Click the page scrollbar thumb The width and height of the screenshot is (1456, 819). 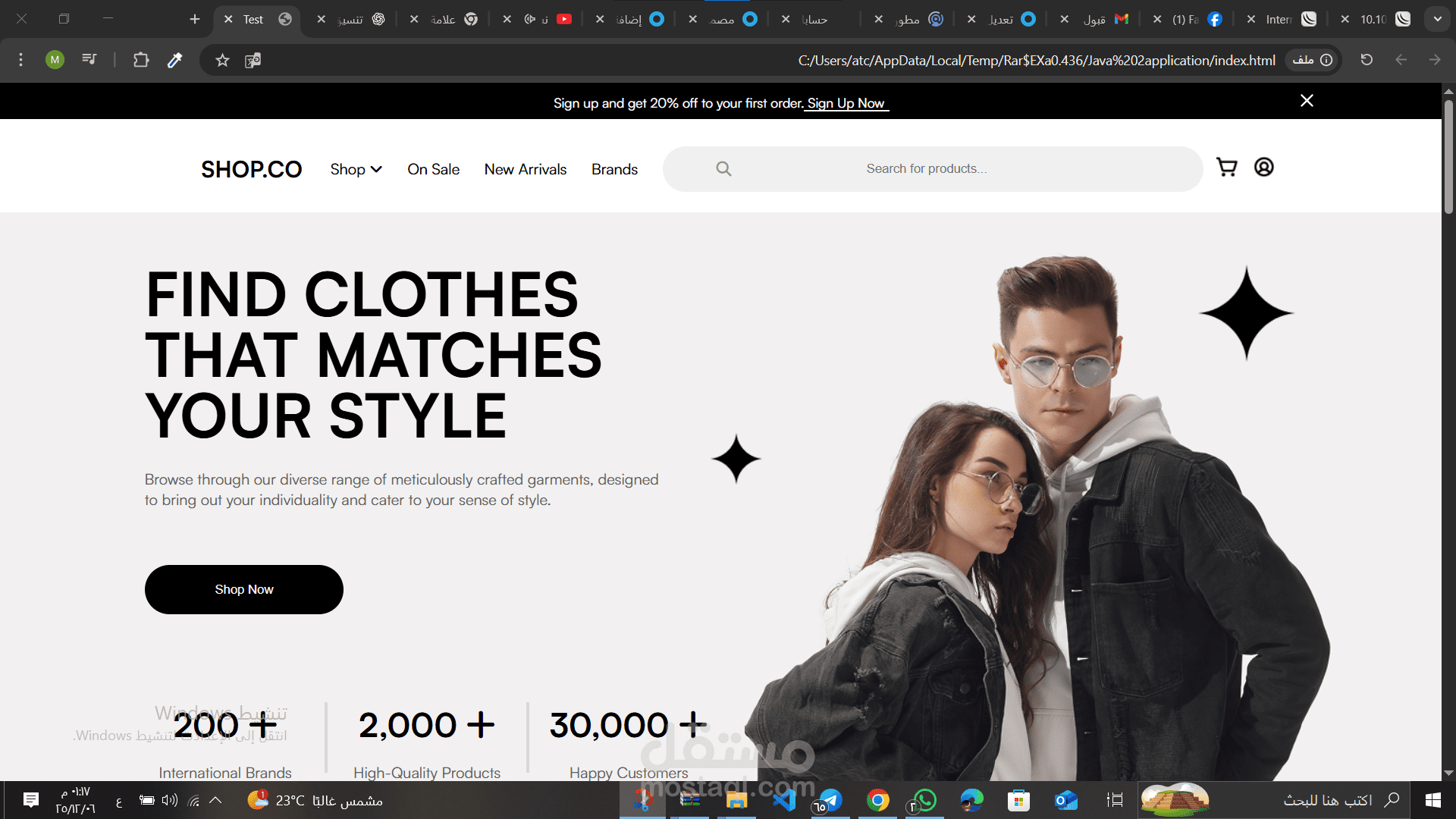click(1448, 155)
